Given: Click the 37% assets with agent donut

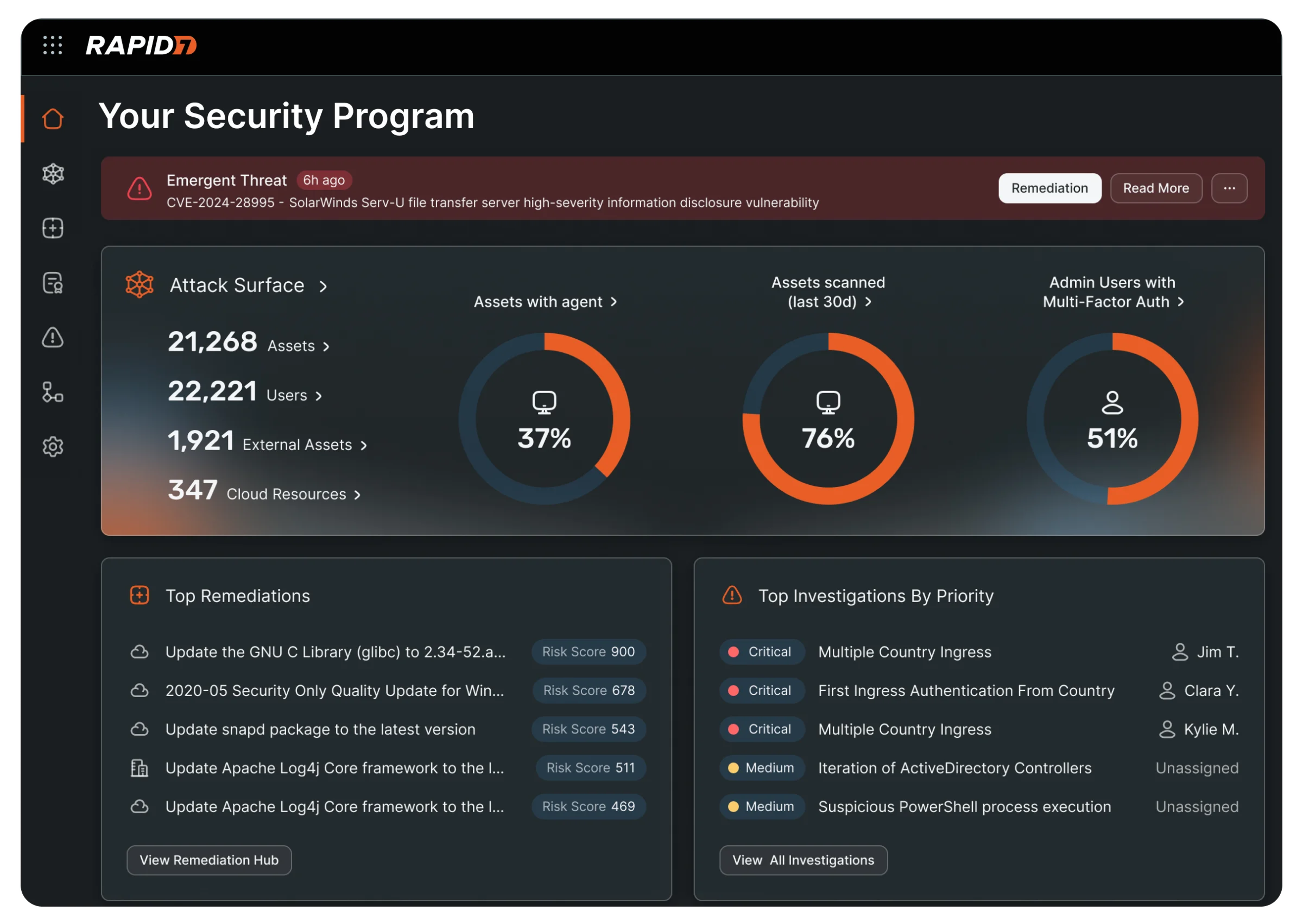Looking at the screenshot, I should point(544,419).
